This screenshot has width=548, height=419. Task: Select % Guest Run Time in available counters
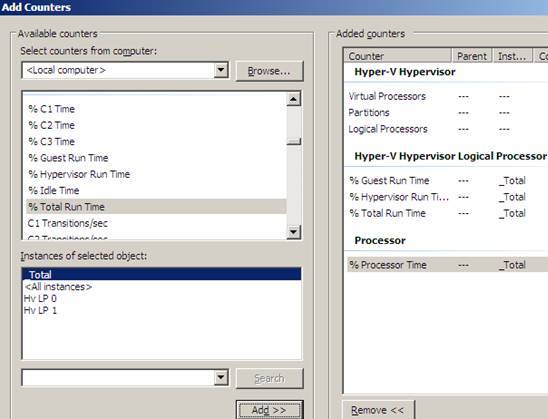click(156, 158)
